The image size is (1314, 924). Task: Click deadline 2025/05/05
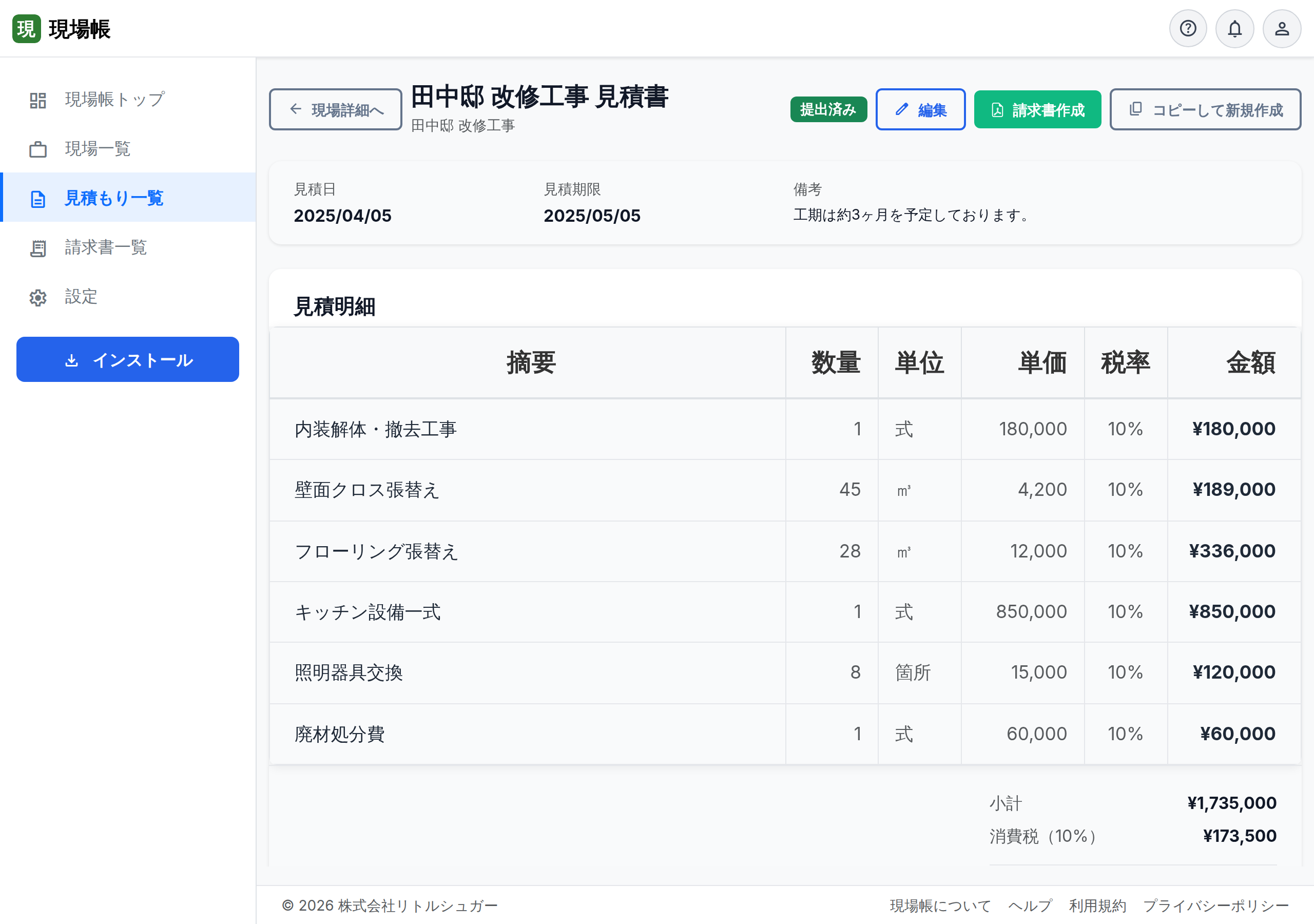pyautogui.click(x=592, y=216)
